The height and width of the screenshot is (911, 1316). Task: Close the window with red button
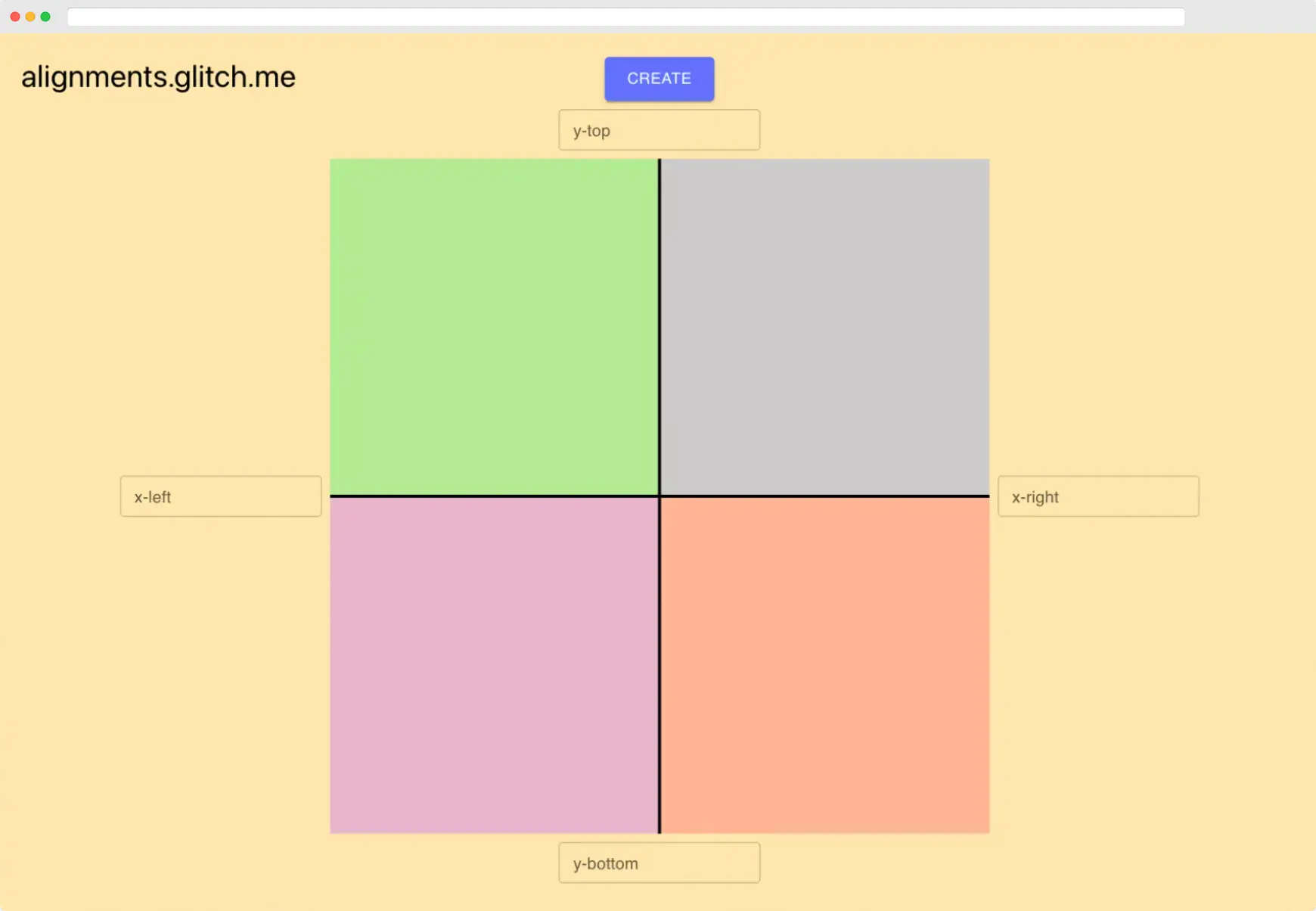point(14,17)
